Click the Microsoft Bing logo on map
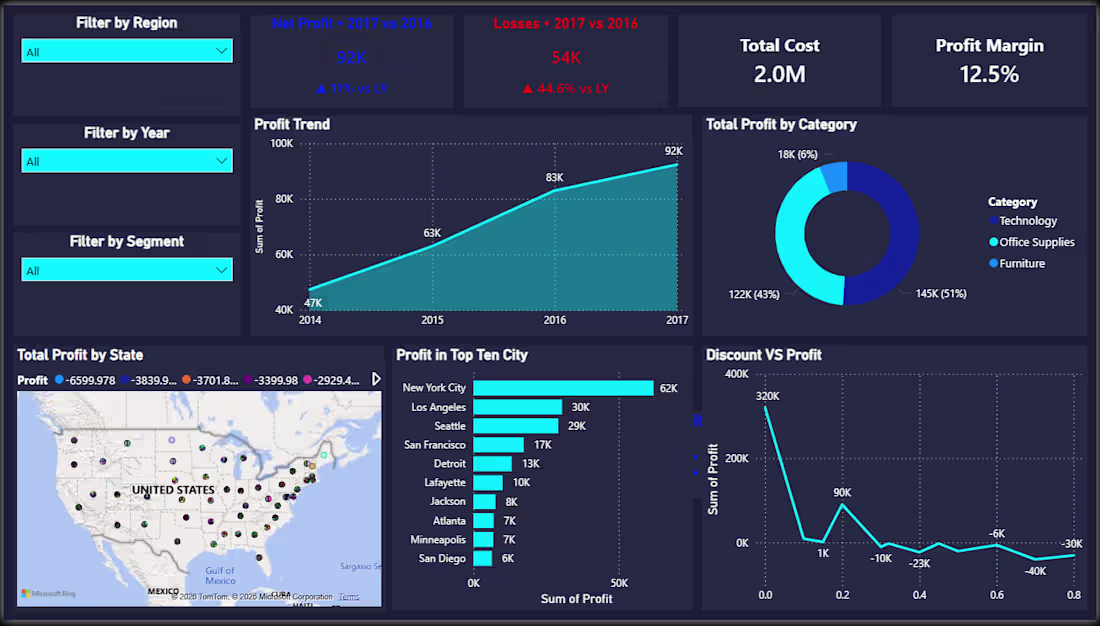 coord(48,594)
